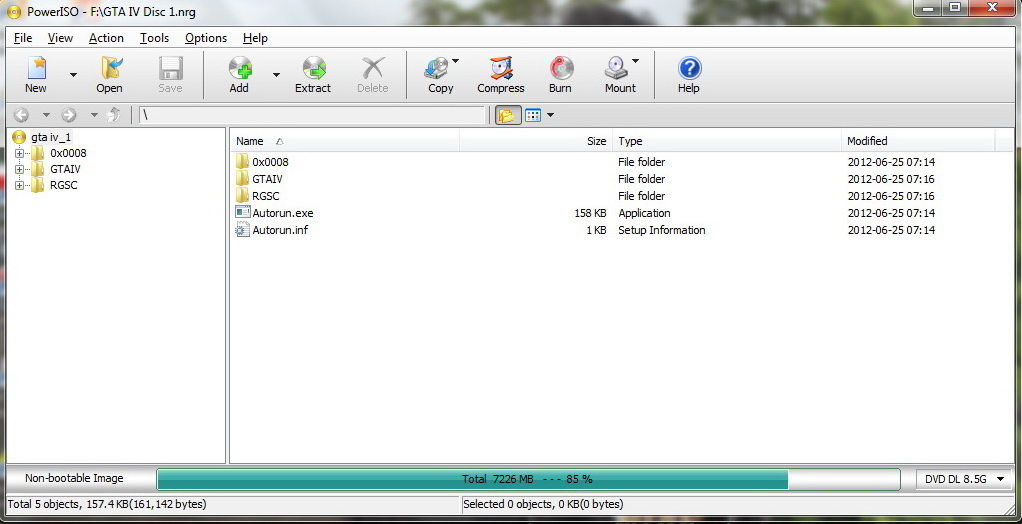Sort by the Modified column header
The width and height of the screenshot is (1022, 524).
pos(918,141)
